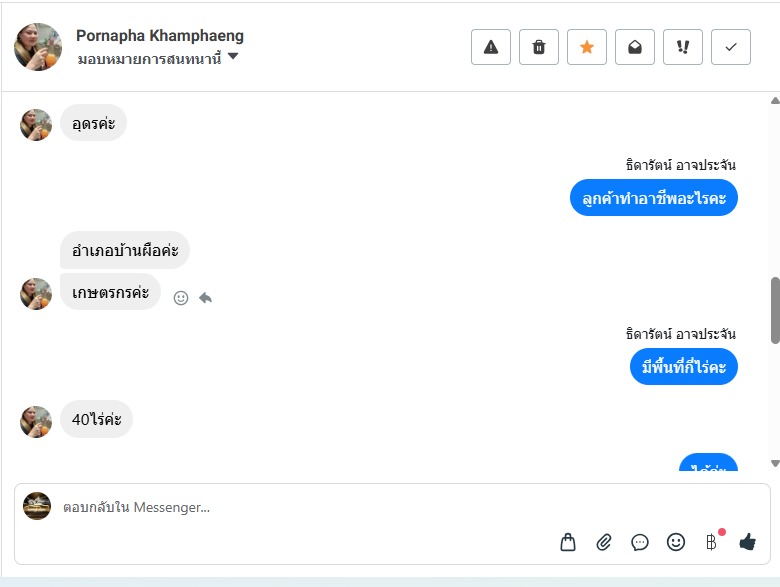Attach a file using the paperclip icon

[x=604, y=542]
